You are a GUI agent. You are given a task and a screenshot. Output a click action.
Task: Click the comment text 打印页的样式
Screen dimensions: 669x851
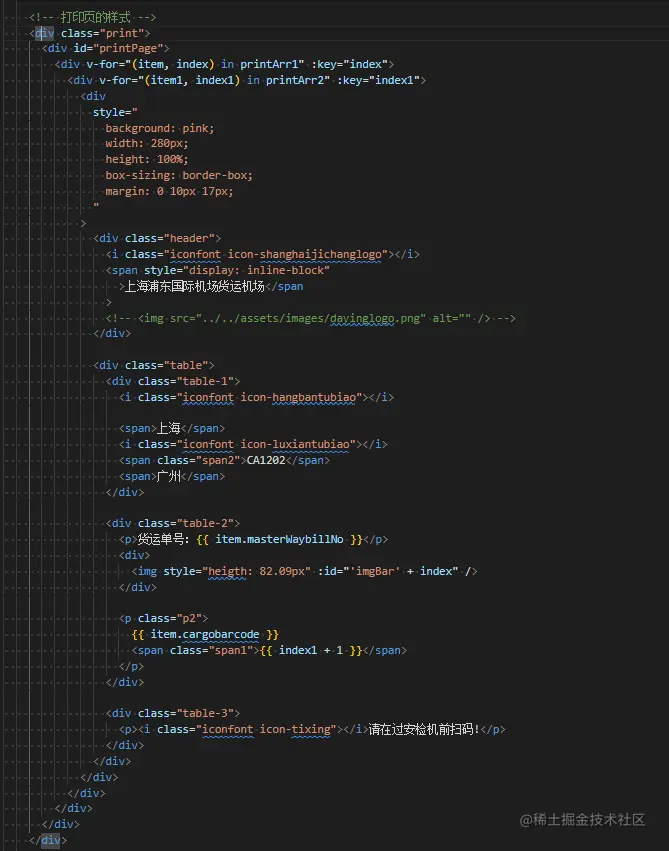(95, 17)
